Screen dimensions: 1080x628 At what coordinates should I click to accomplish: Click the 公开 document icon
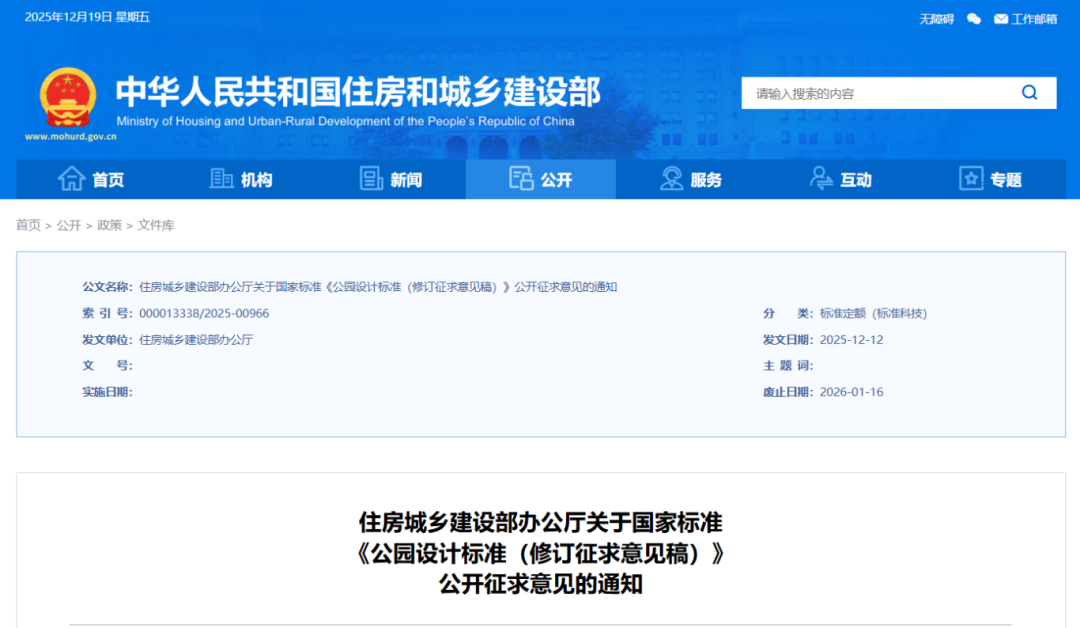pos(521,178)
